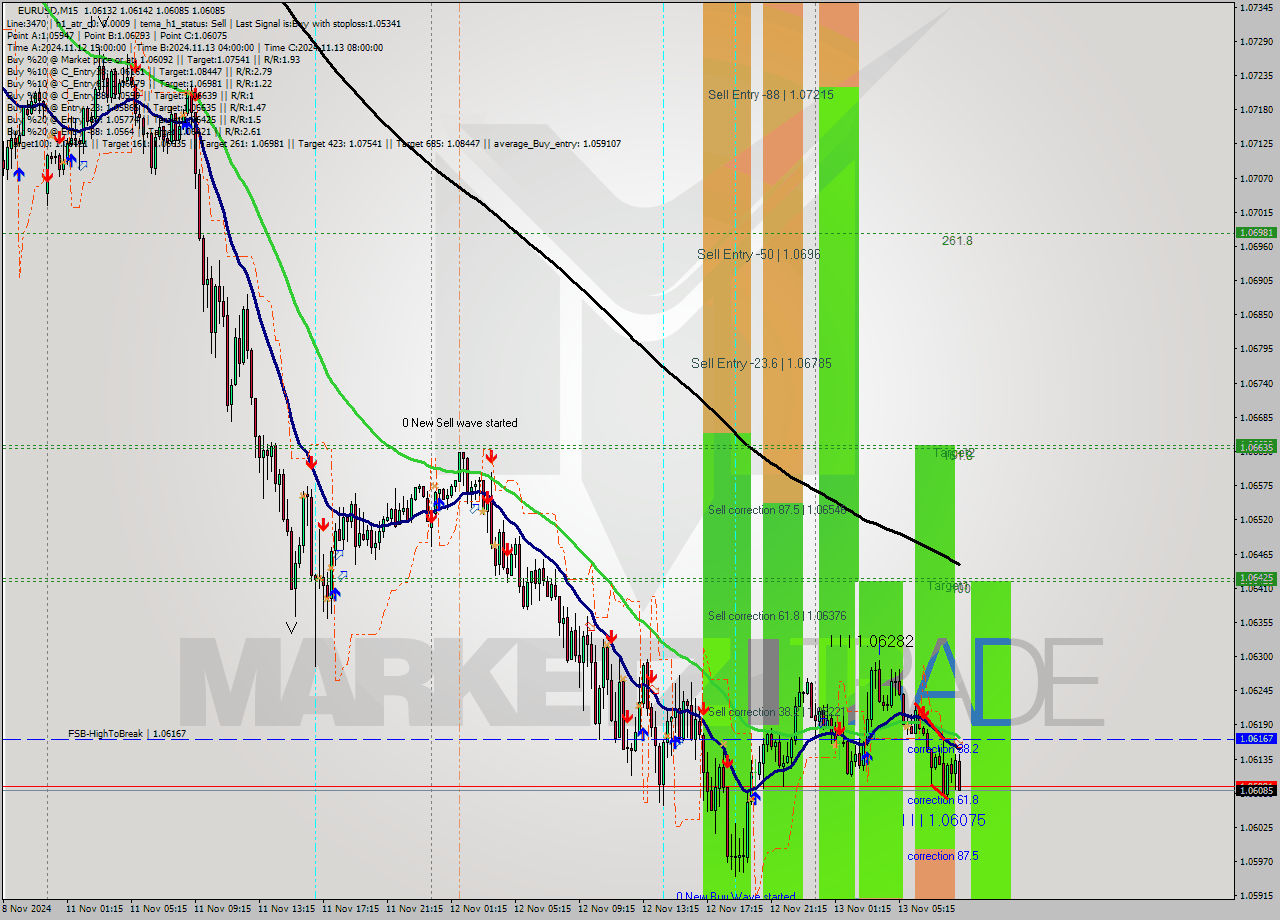Screen dimensions: 1280x920
Task: Click the 1.06685 price scale value
Action: coord(1256,417)
